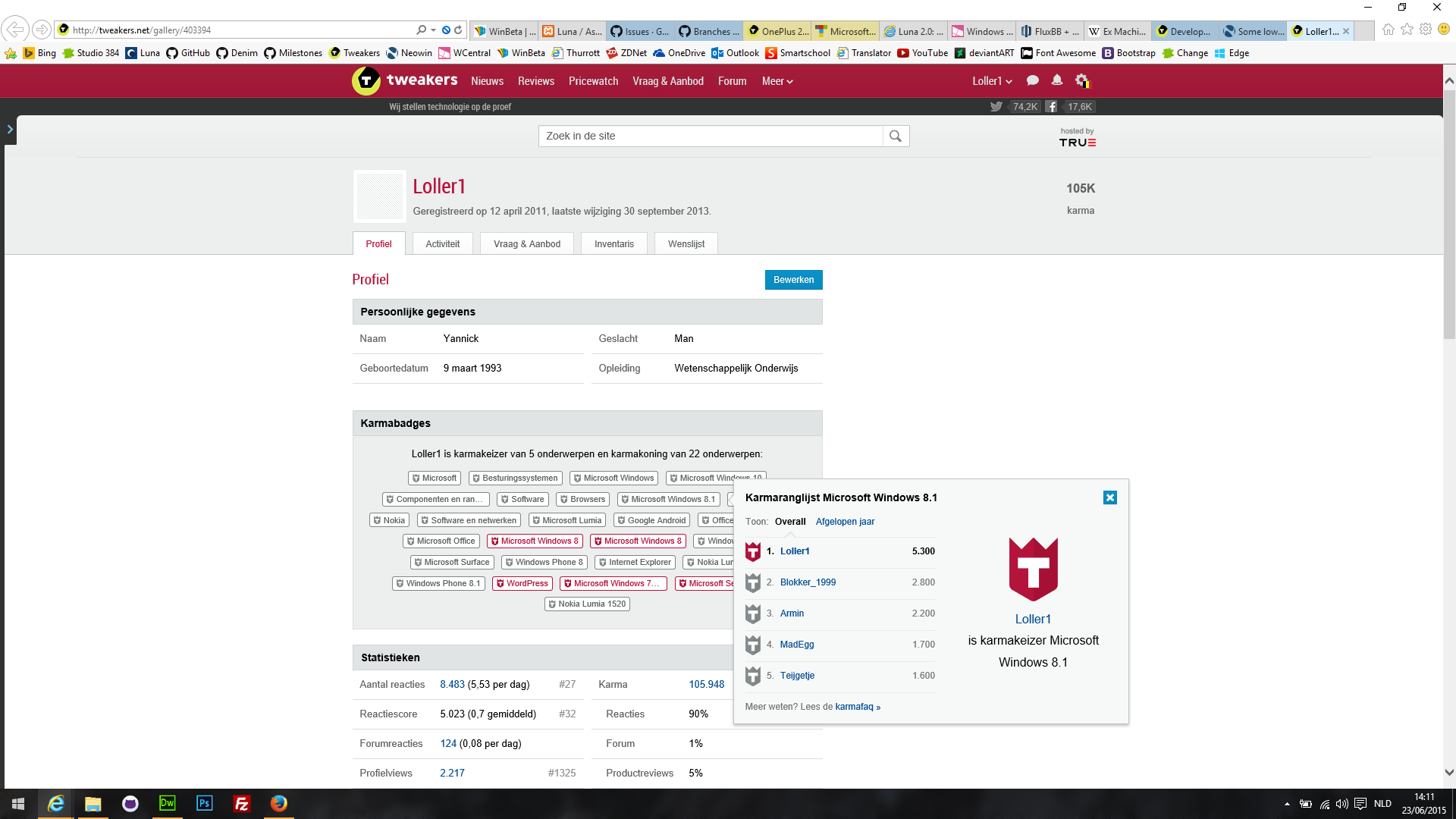Open Armin's profile link

[792, 613]
